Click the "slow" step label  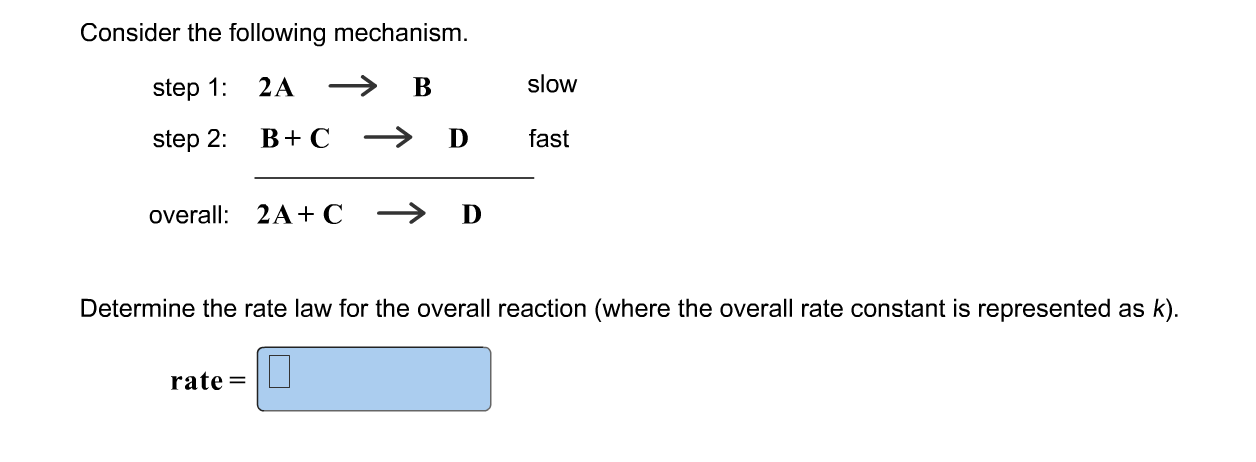coord(552,85)
